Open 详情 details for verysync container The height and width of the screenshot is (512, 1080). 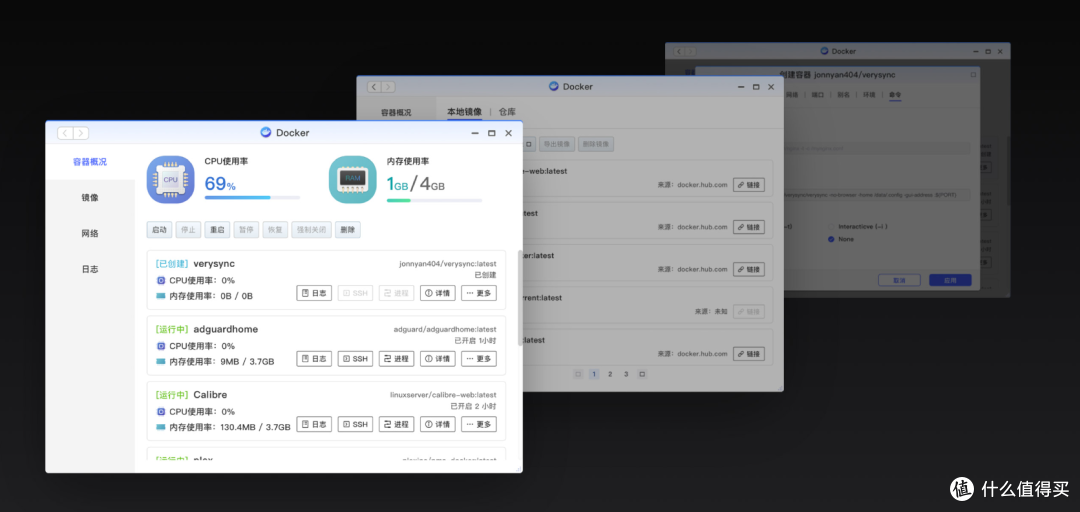pos(437,293)
